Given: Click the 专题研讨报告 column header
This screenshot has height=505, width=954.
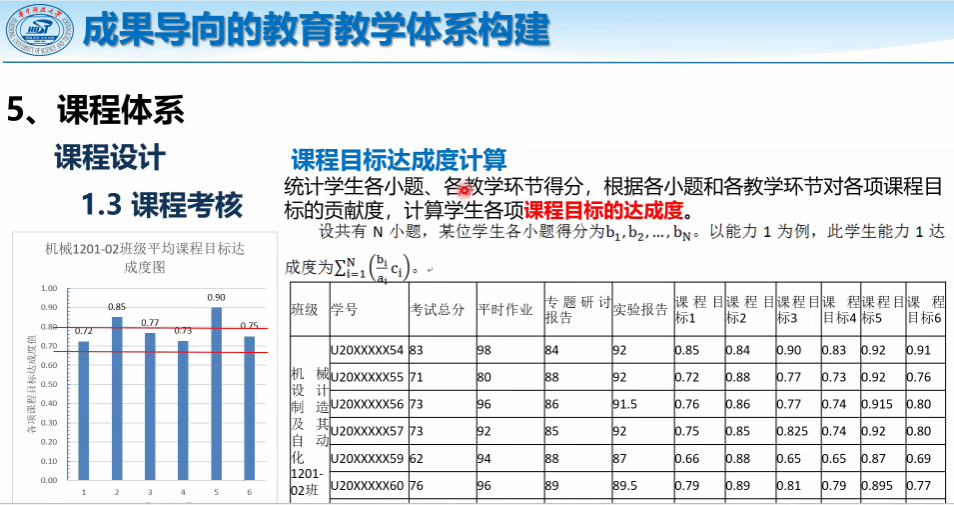Looking at the screenshot, I should [x=575, y=310].
